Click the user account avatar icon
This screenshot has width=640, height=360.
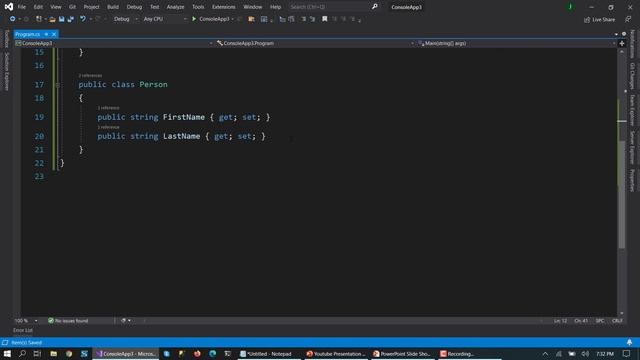tap(570, 7)
